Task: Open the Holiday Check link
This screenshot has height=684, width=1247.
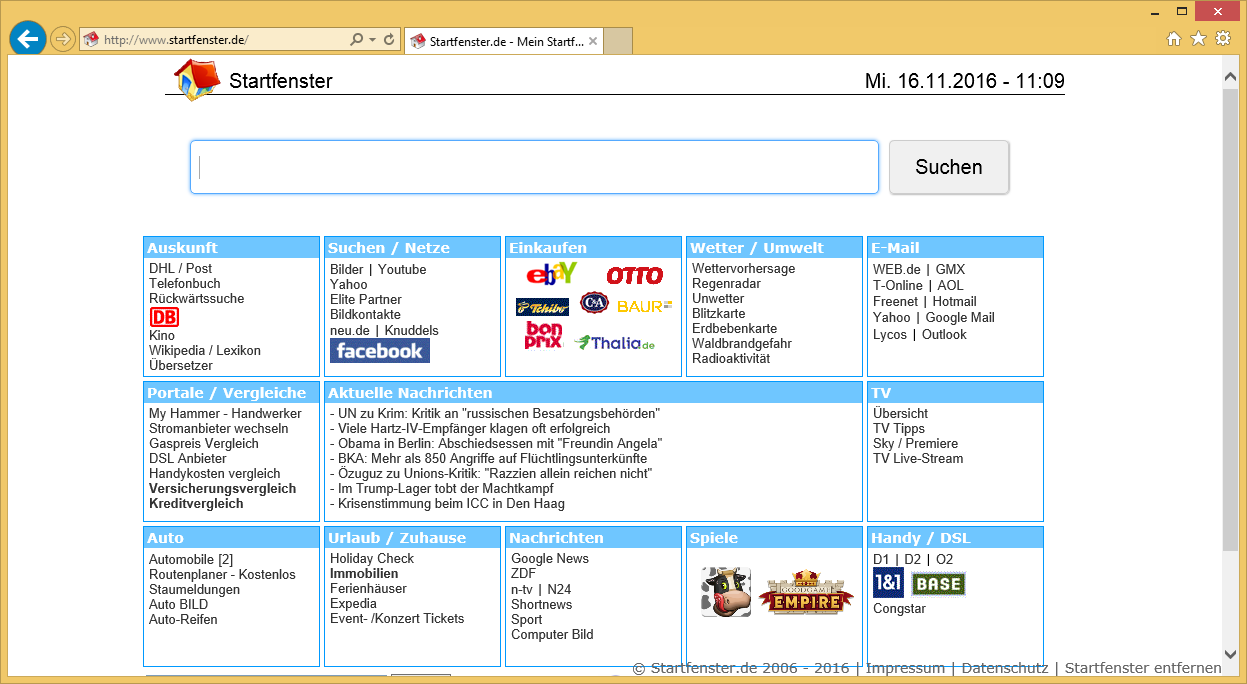Action: [372, 558]
